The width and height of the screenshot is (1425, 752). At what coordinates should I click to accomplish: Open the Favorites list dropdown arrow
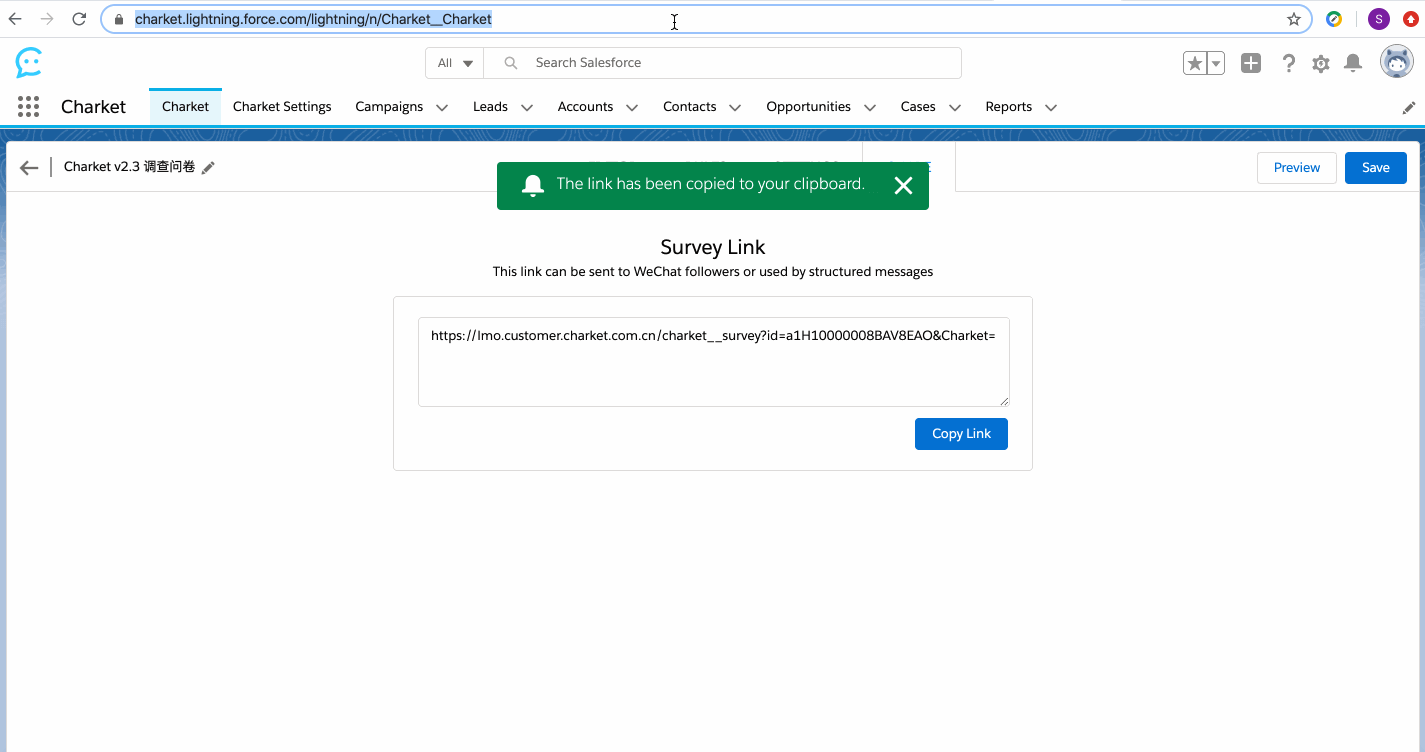(1216, 63)
